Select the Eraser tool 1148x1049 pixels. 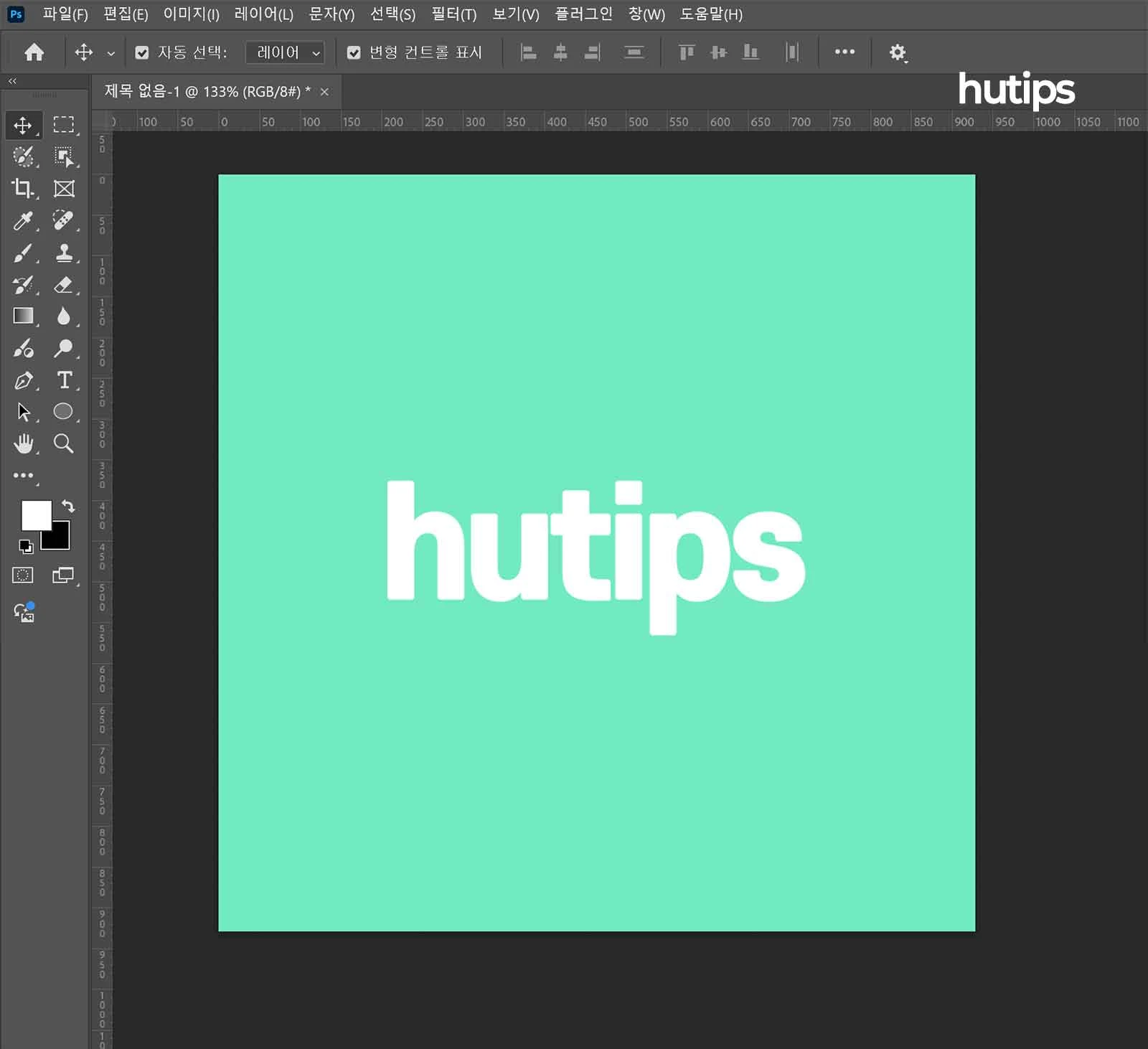64,285
